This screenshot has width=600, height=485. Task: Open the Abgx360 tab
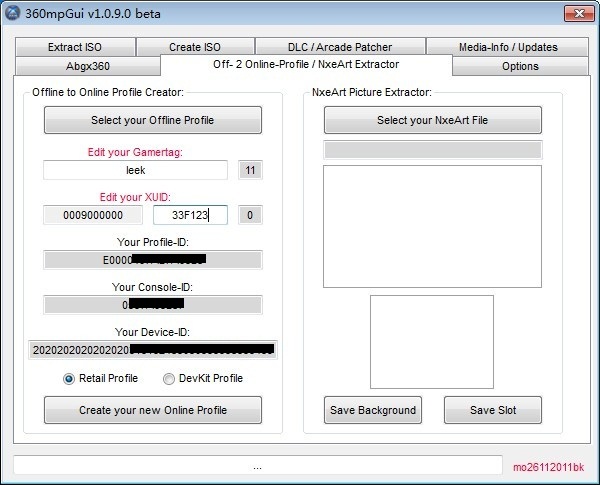point(88,66)
